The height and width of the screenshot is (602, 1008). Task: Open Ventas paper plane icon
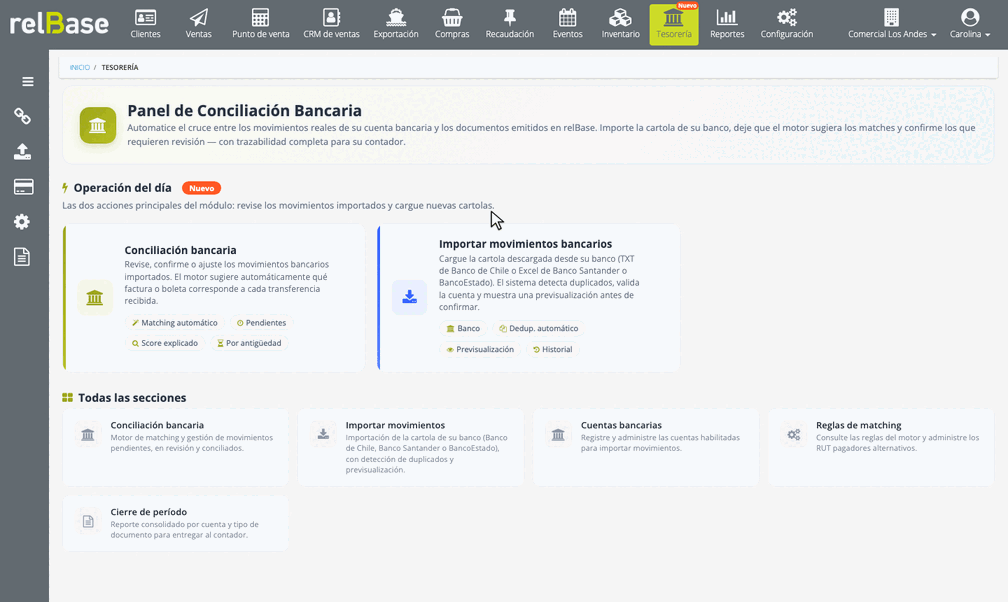[199, 17]
